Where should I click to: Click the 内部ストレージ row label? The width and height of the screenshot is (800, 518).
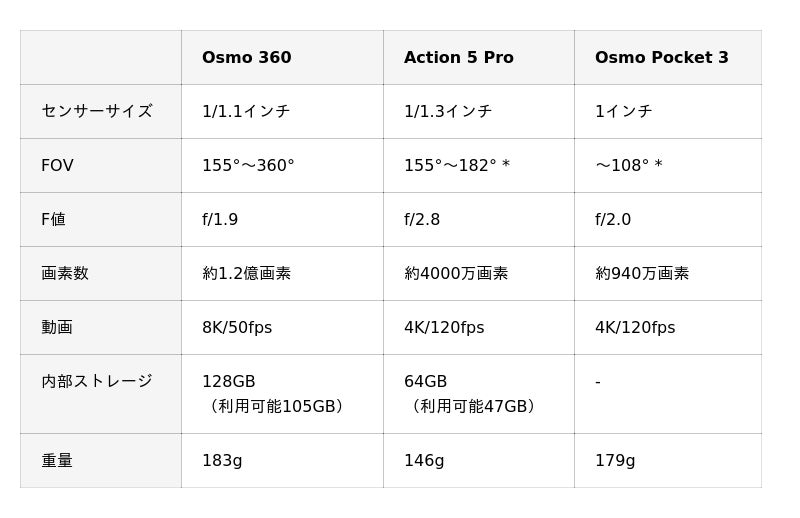point(97,382)
